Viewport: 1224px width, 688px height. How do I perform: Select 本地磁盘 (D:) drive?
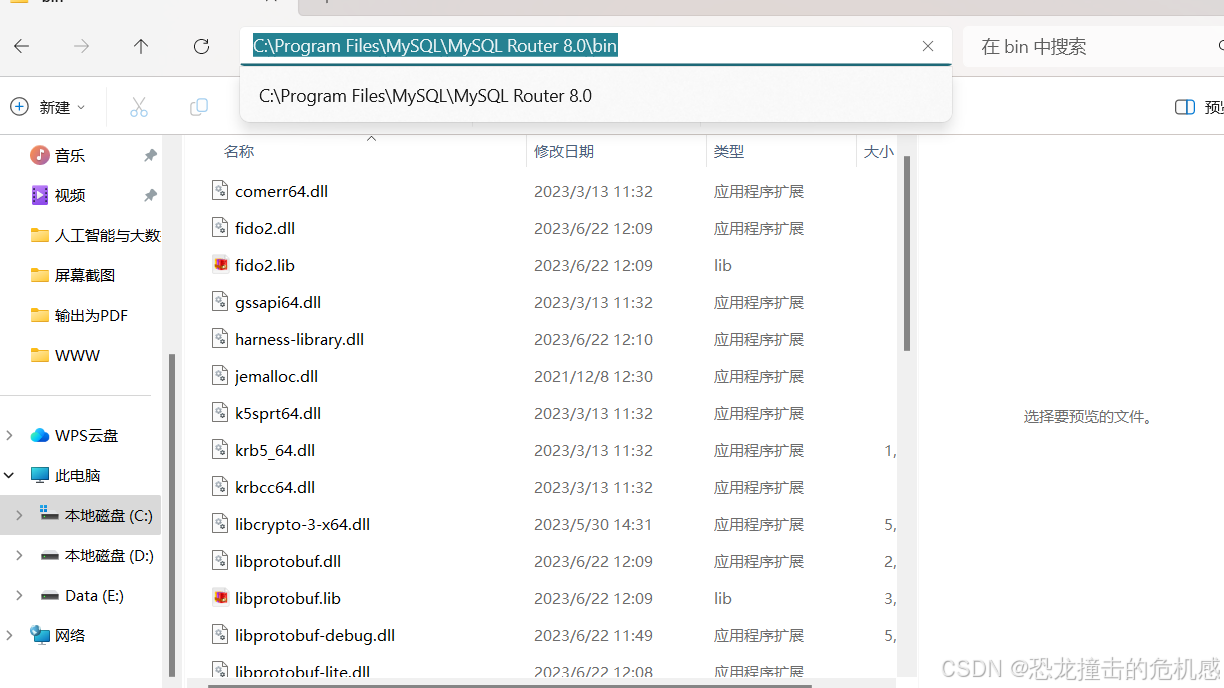pyautogui.click(x=96, y=555)
